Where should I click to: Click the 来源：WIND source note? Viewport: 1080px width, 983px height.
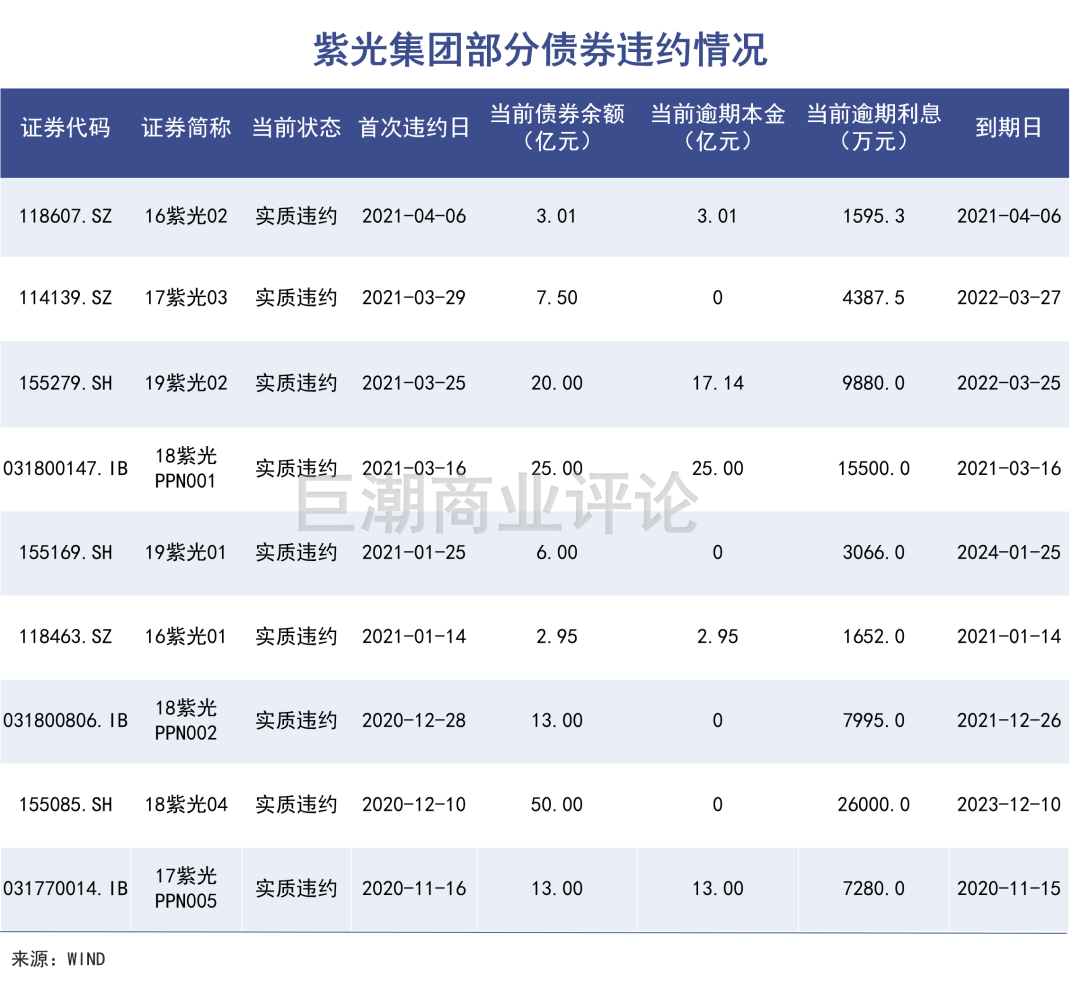pos(58,959)
